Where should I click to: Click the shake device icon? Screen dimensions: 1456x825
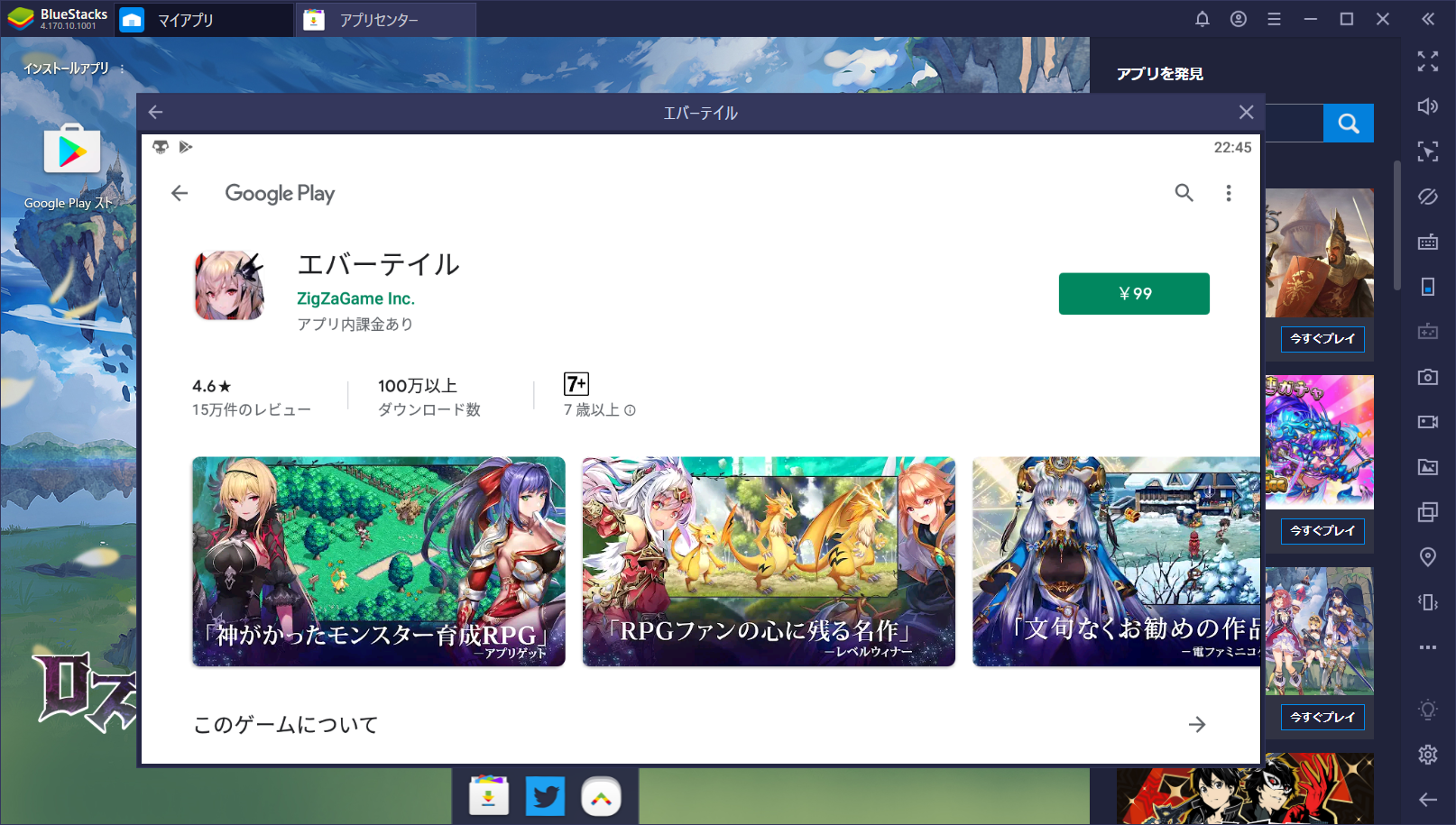[1428, 602]
